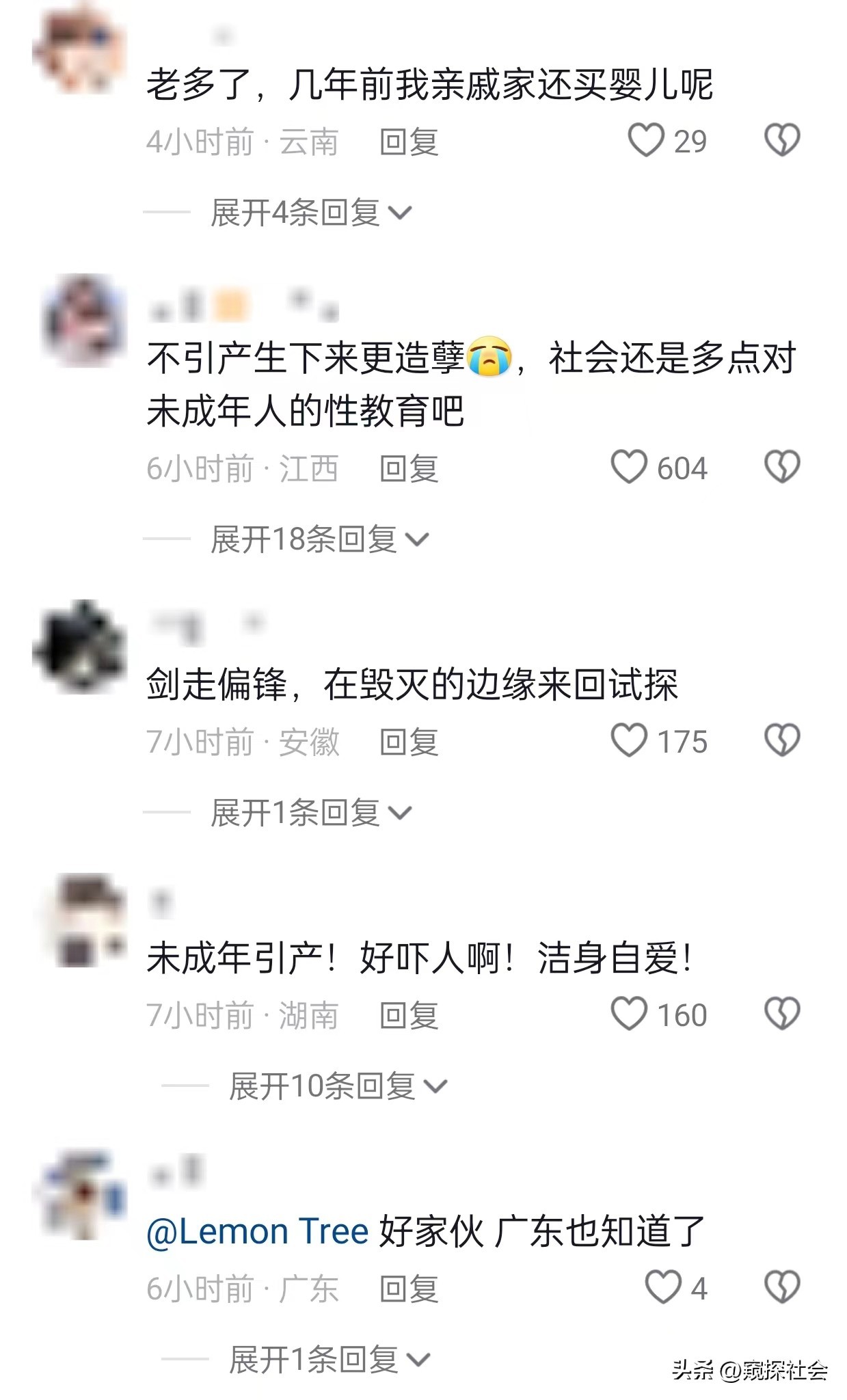
Task: Dislike the Yunnan comment with broken heart
Action: (x=781, y=141)
